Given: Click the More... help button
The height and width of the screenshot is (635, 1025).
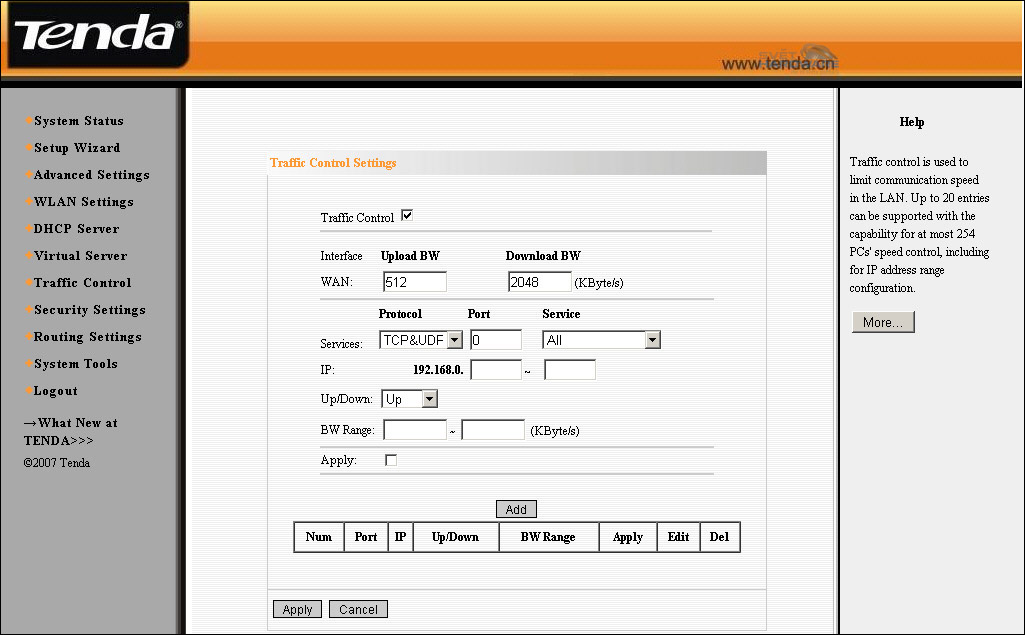Looking at the screenshot, I should [883, 322].
